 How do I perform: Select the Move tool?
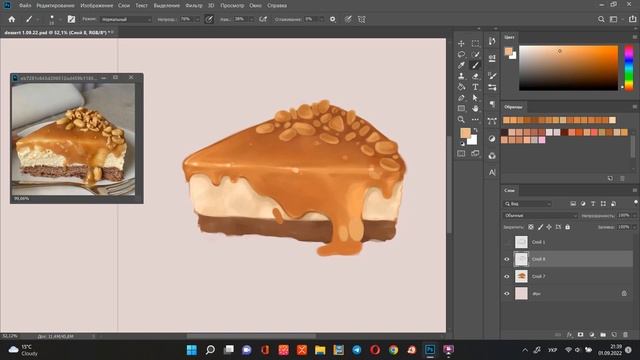tap(461, 43)
